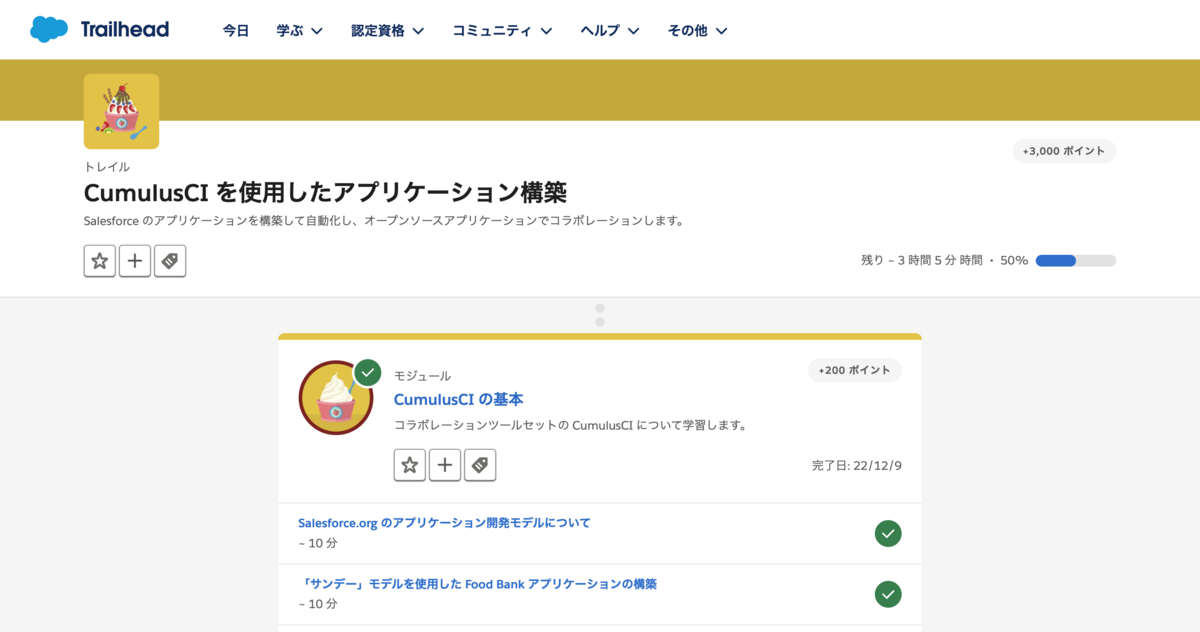Screen dimensions: 1200x632
Task: Open the 今日 menu item
Action: (236, 31)
